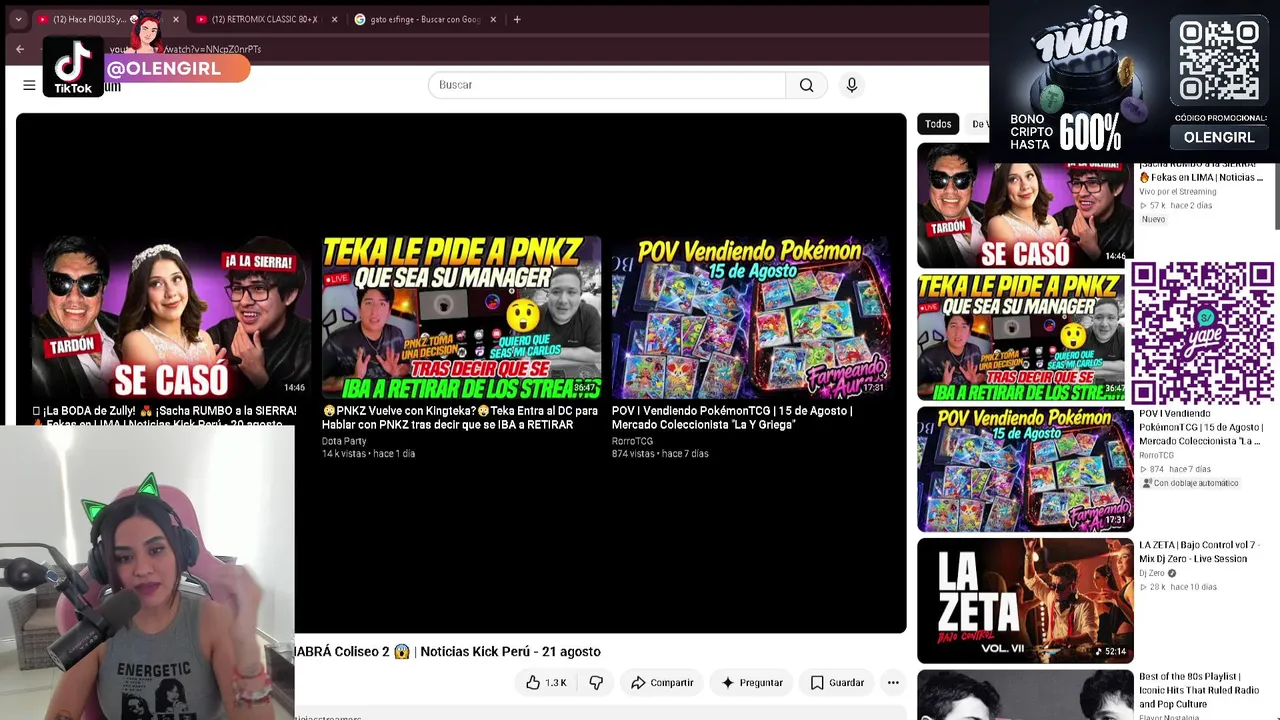The width and height of the screenshot is (1280, 720).
Task: Open LA ZETA Bajo Control thumbnail
Action: pyautogui.click(x=1025, y=601)
